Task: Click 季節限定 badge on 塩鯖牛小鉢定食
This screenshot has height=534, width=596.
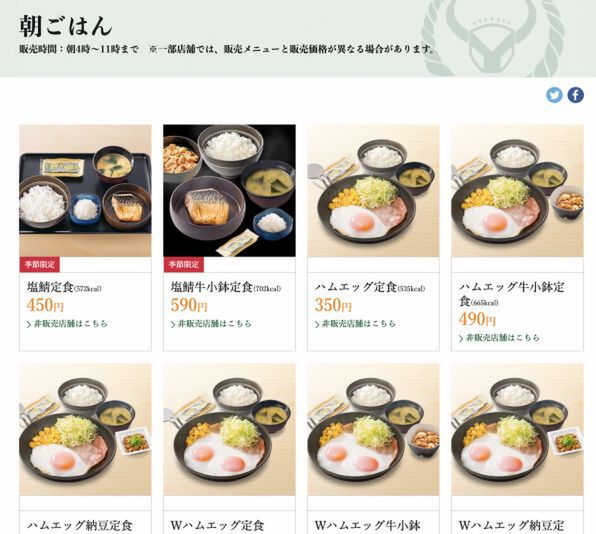Action: 184,265
